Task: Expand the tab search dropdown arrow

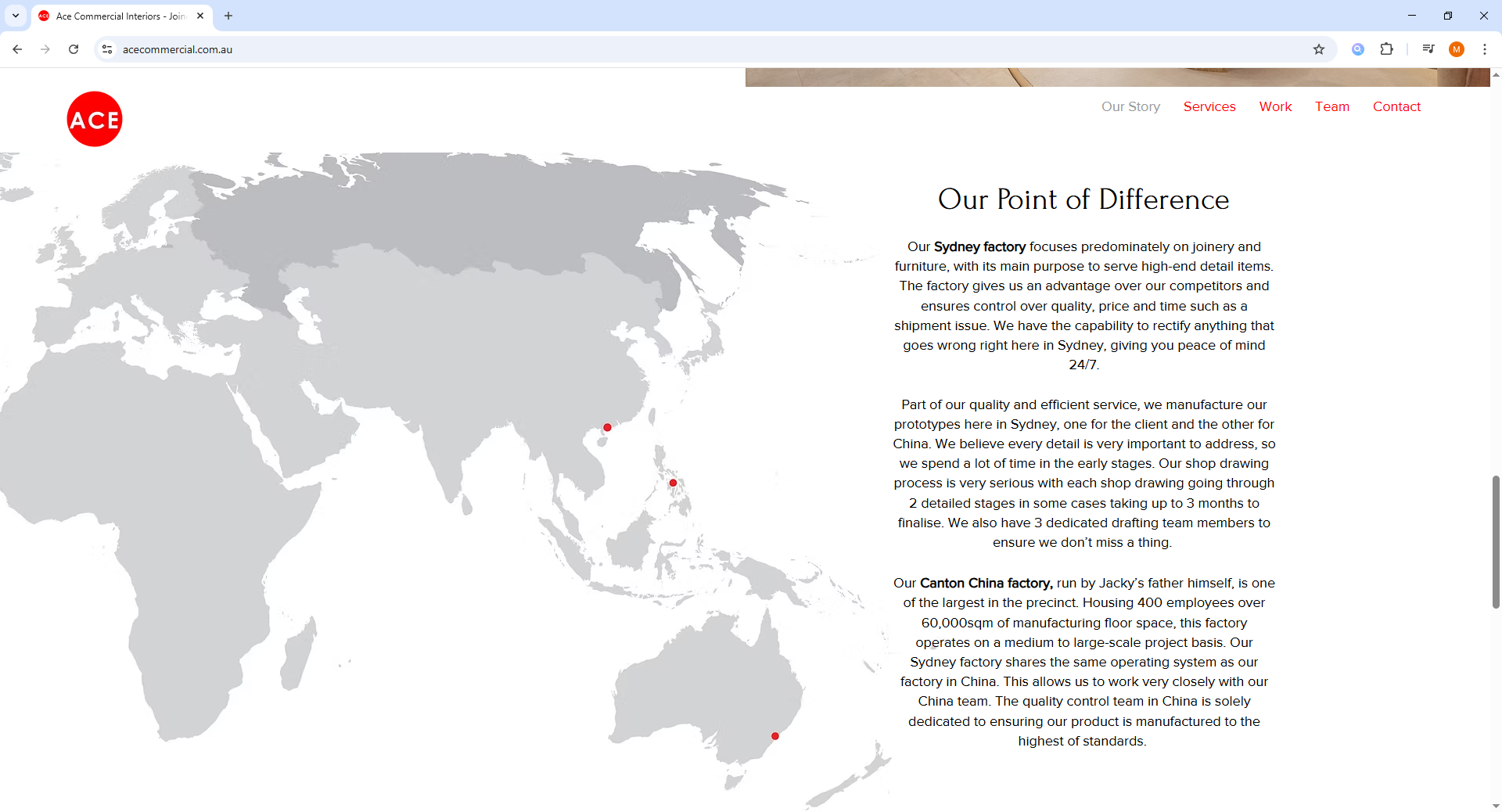Action: click(x=16, y=16)
